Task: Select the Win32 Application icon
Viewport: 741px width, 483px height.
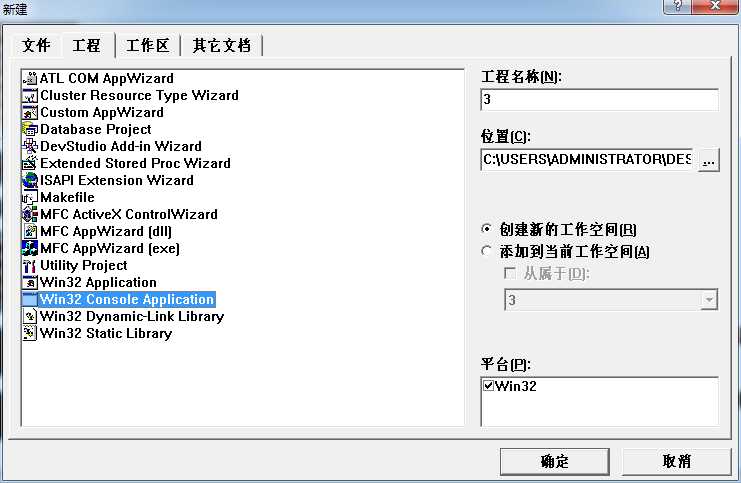Action: 30,283
